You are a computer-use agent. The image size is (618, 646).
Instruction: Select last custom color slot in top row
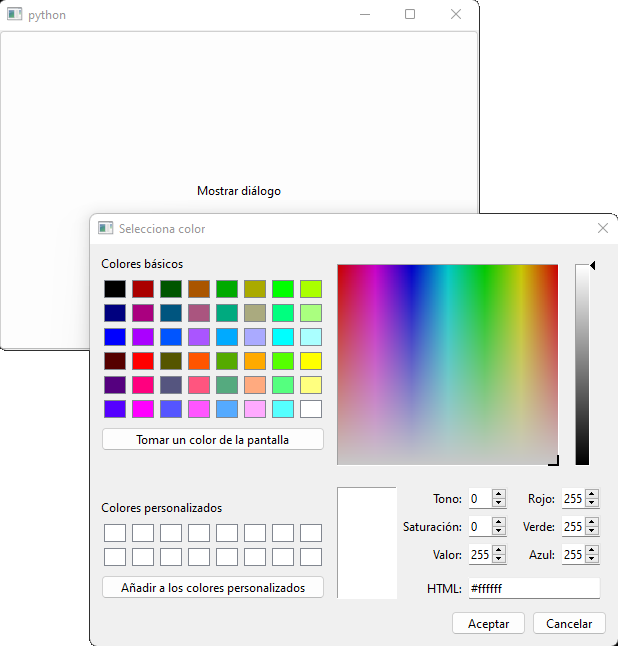tap(311, 533)
